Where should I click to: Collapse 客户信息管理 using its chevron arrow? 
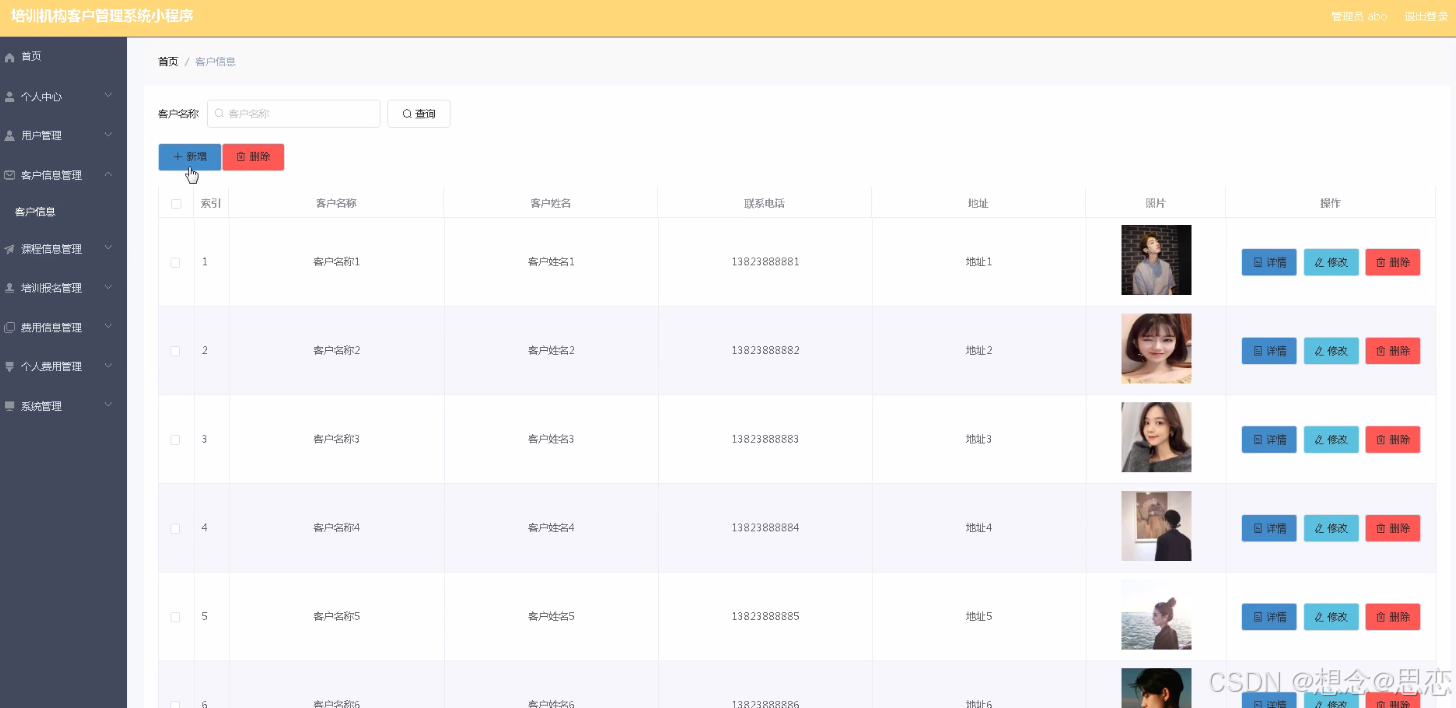click(x=108, y=175)
